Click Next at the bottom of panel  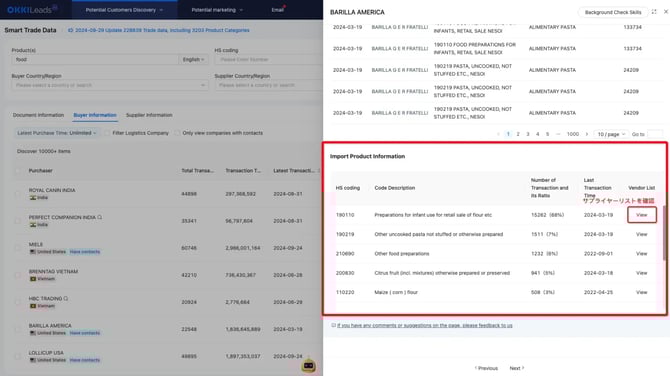click(517, 368)
